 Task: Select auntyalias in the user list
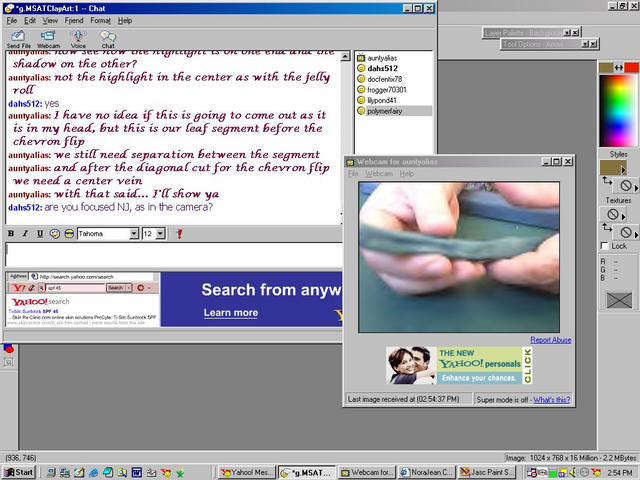pos(382,58)
